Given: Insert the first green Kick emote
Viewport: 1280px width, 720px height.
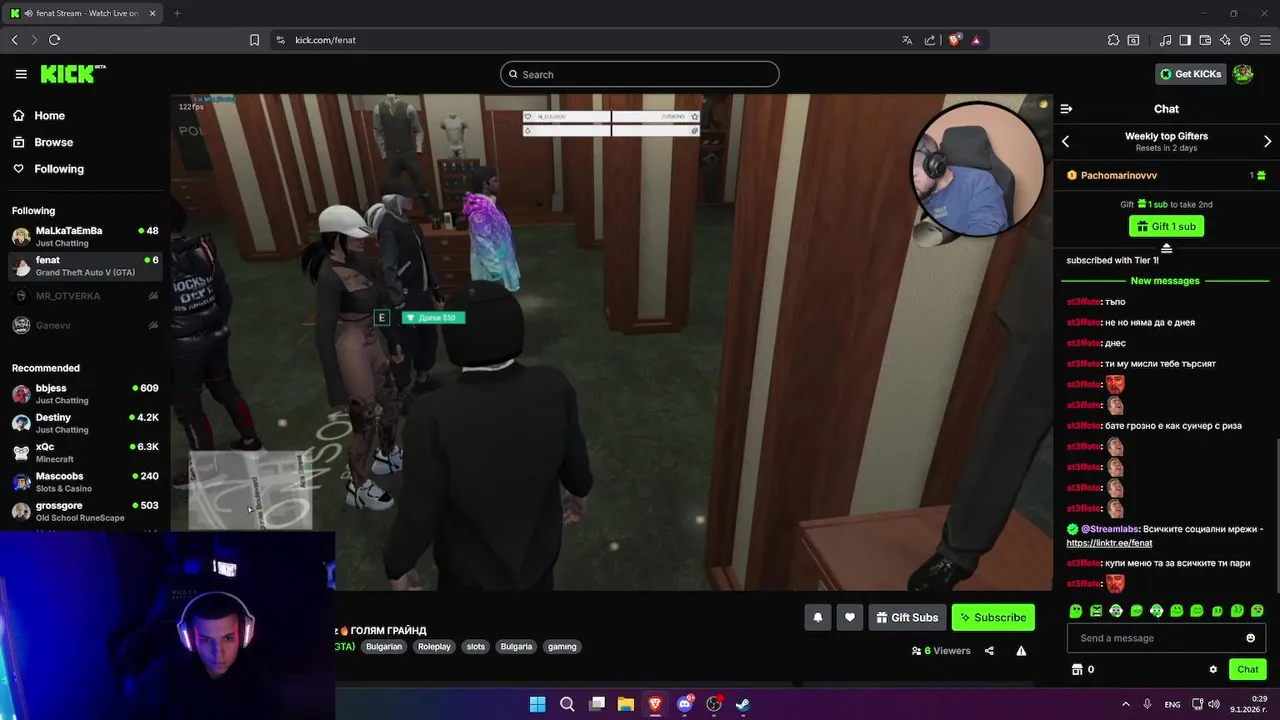Looking at the screenshot, I should point(1076,611).
